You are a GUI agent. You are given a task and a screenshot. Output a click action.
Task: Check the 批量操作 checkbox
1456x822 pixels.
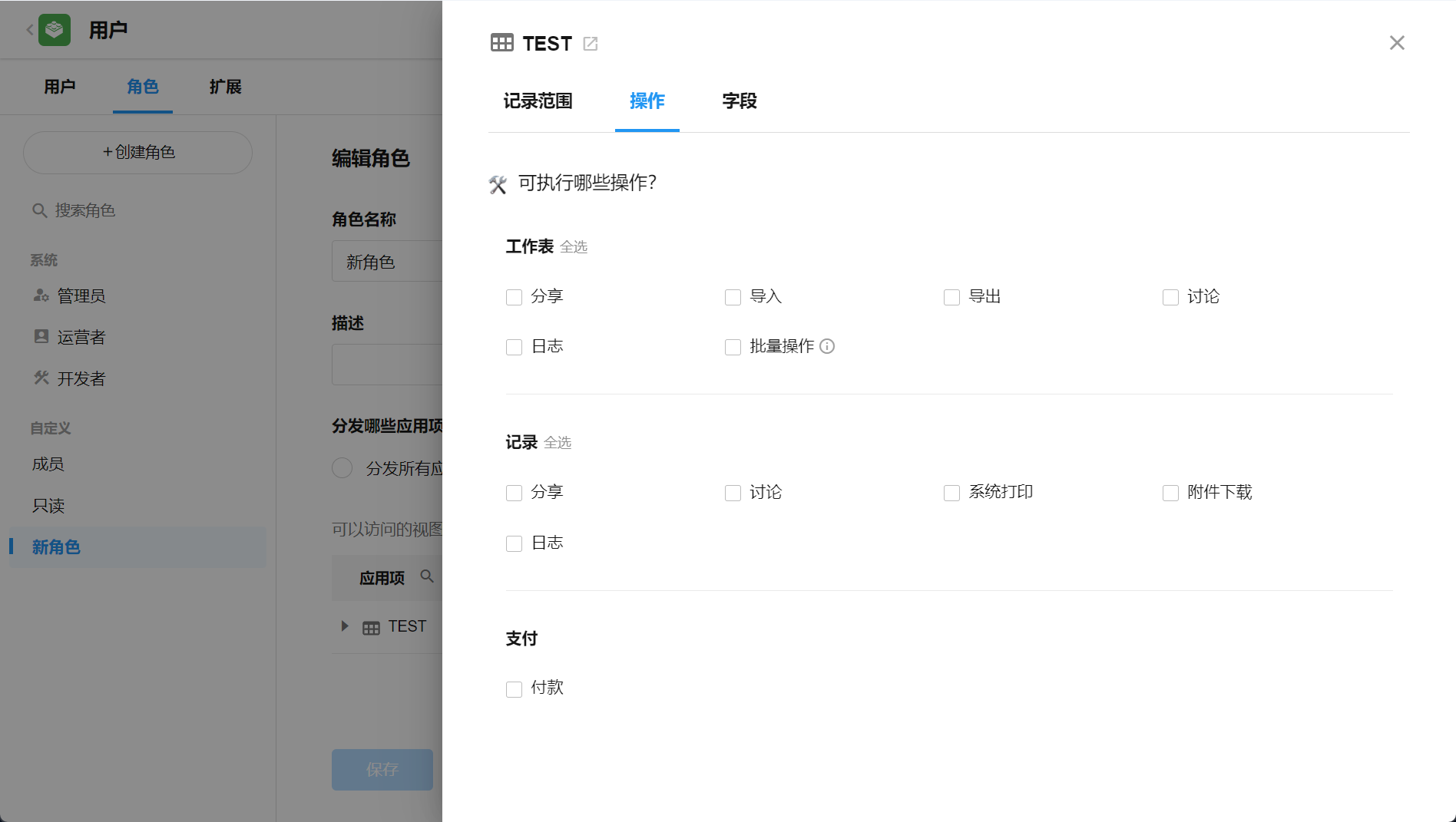(x=733, y=347)
